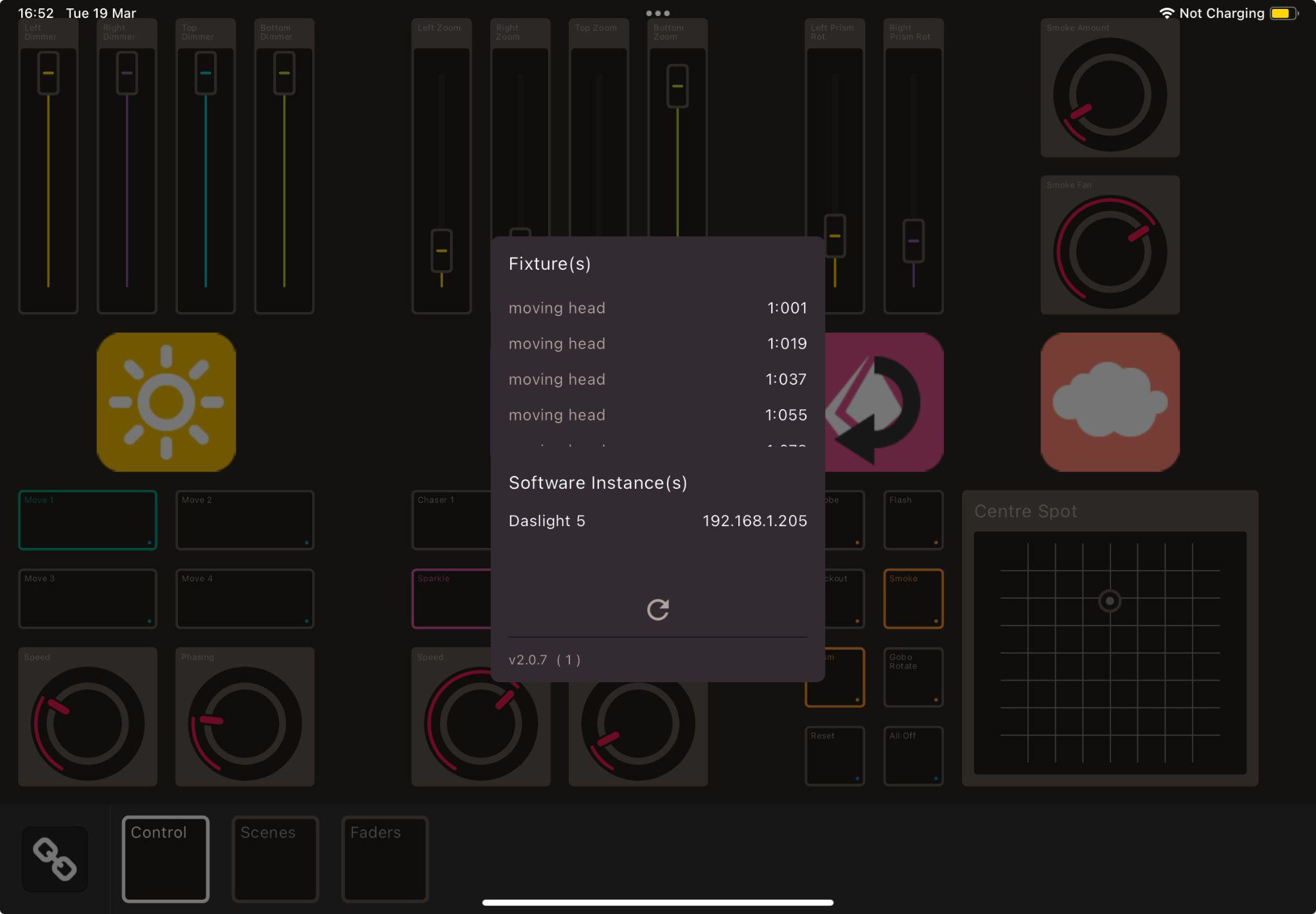Toggle the Move 1 button
Screen dimensions: 1316x914
[x=87, y=520]
